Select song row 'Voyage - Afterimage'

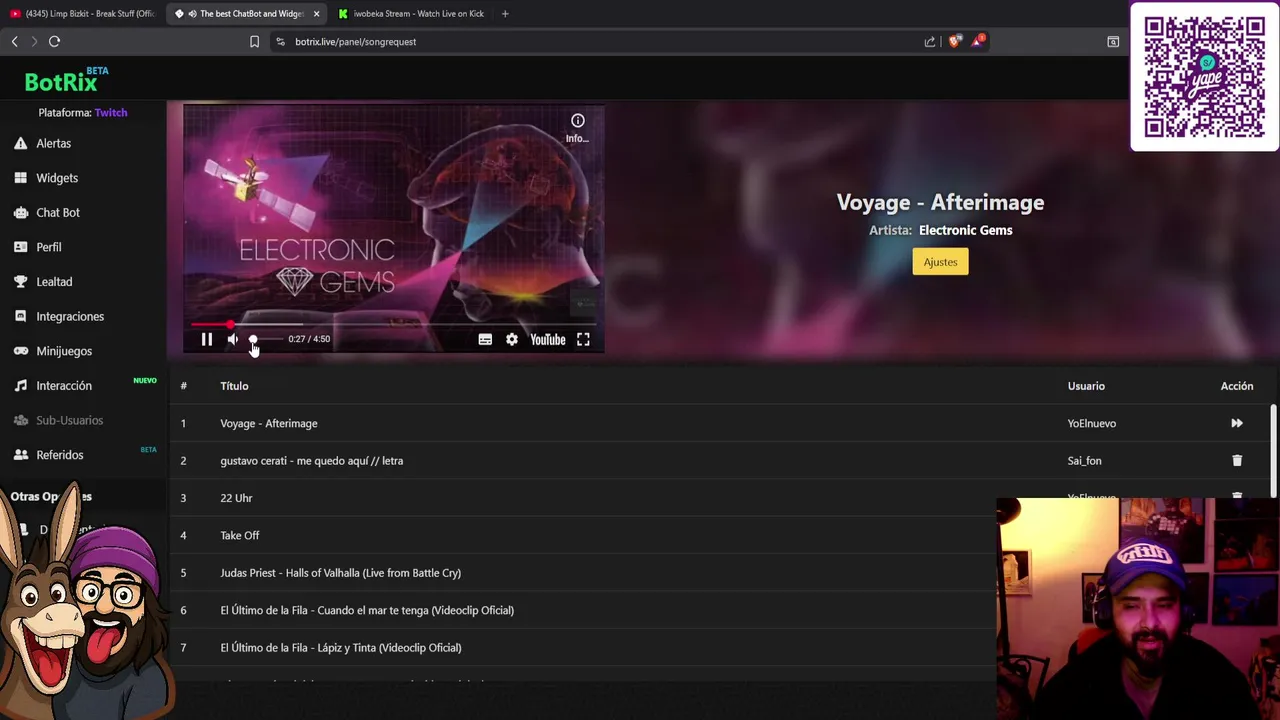pos(720,424)
